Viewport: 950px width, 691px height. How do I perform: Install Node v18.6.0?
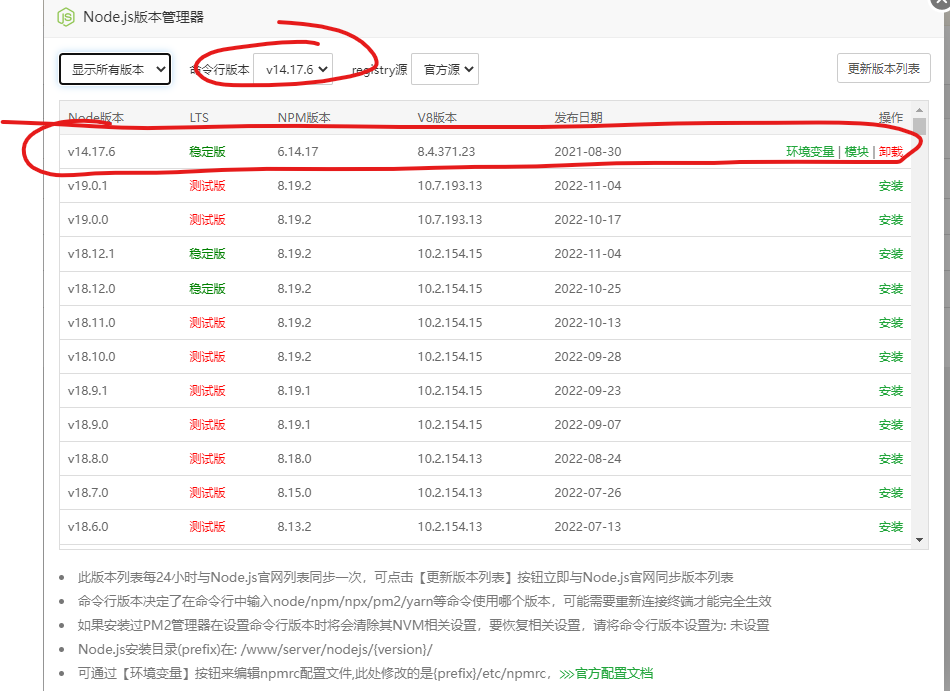(891, 527)
